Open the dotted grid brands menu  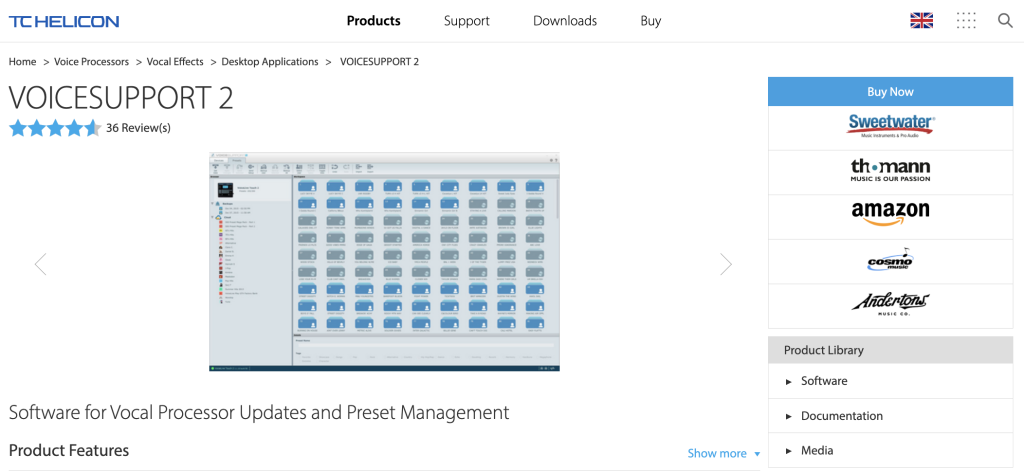(x=966, y=21)
